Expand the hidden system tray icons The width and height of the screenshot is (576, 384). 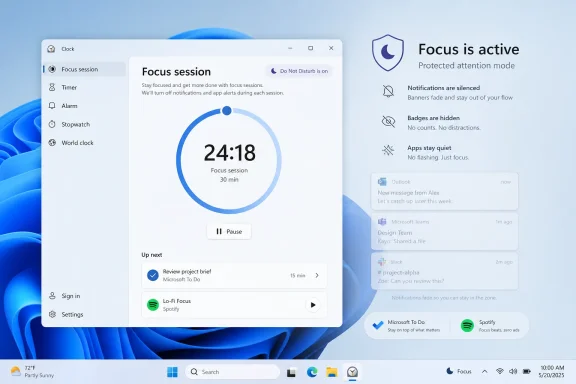485,372
